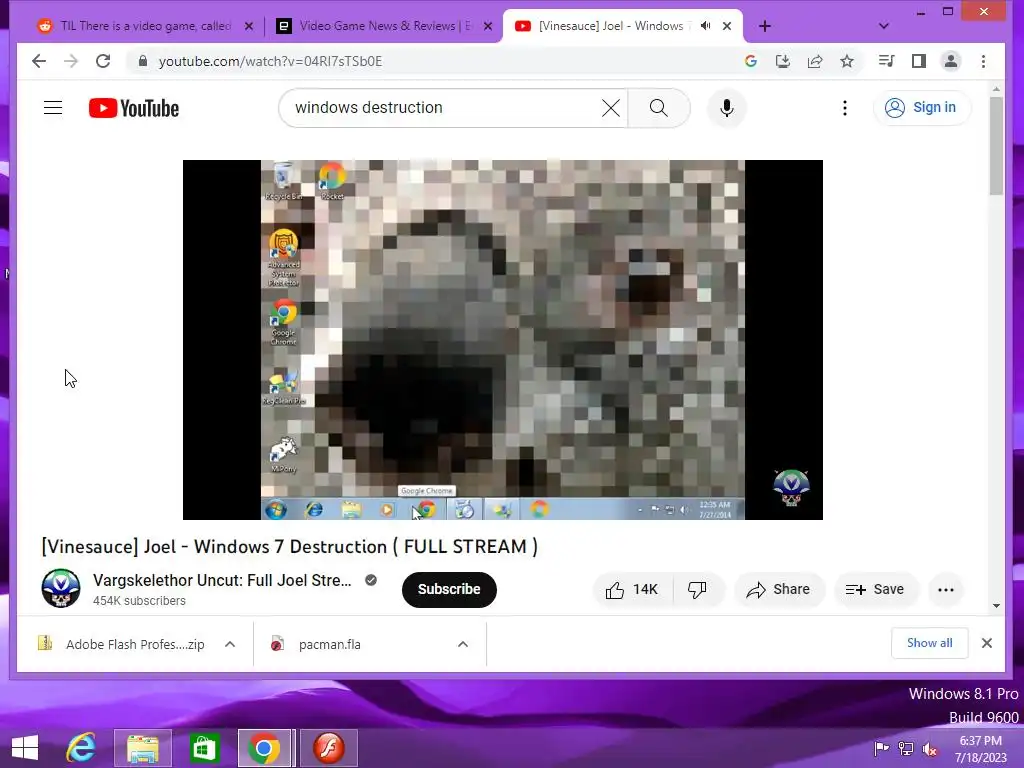The height and width of the screenshot is (768, 1024).
Task: Open more actions ellipsis below video
Action: 946,590
